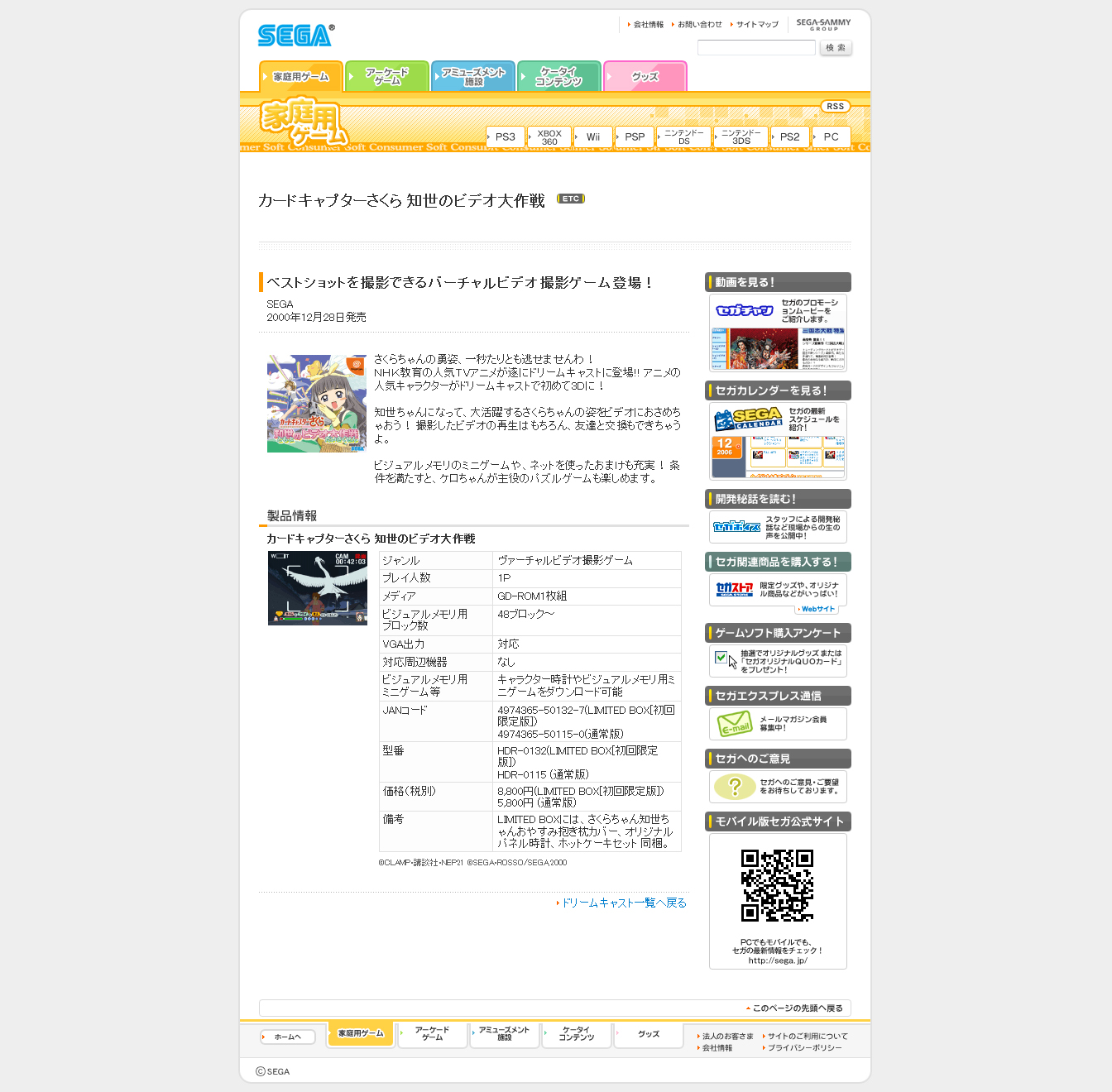Open the SEGA-SAMMY Group logo link
This screenshot has width=1112, height=1092.
point(823,25)
